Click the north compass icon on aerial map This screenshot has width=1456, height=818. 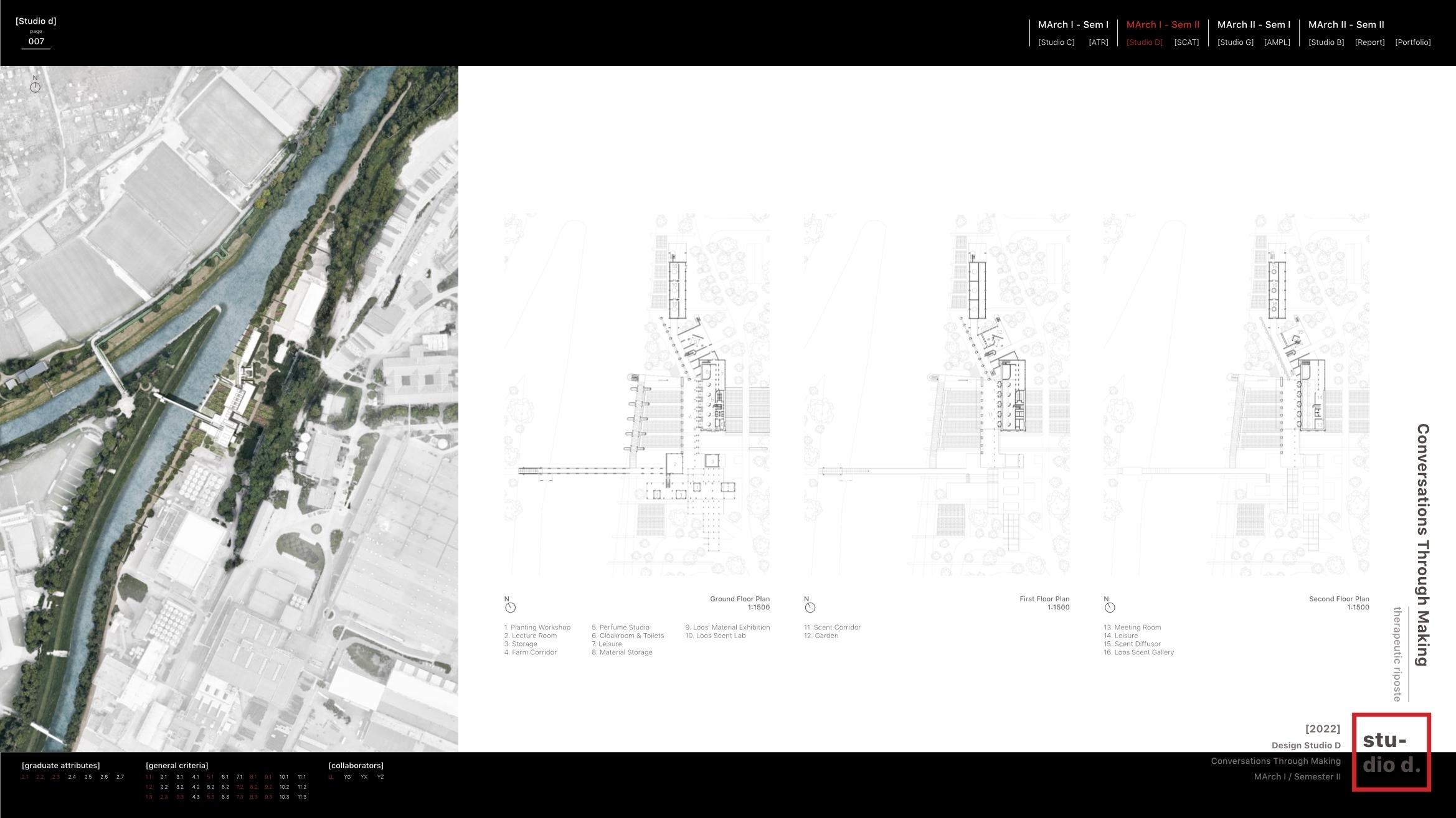tap(35, 87)
